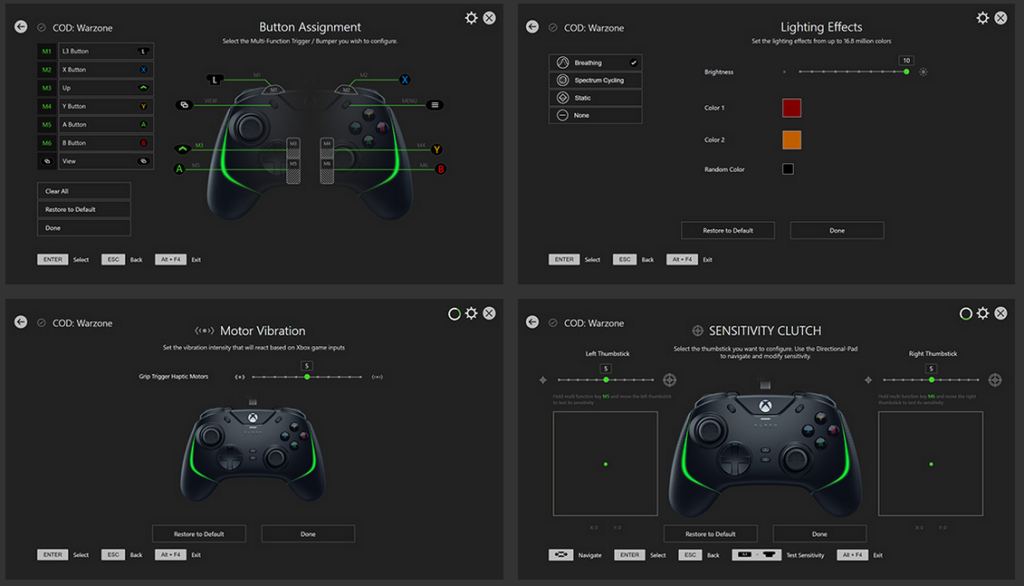Click the circle icon in Motor Vibration panel
Viewport: 1024px width, 586px height.
[x=454, y=314]
